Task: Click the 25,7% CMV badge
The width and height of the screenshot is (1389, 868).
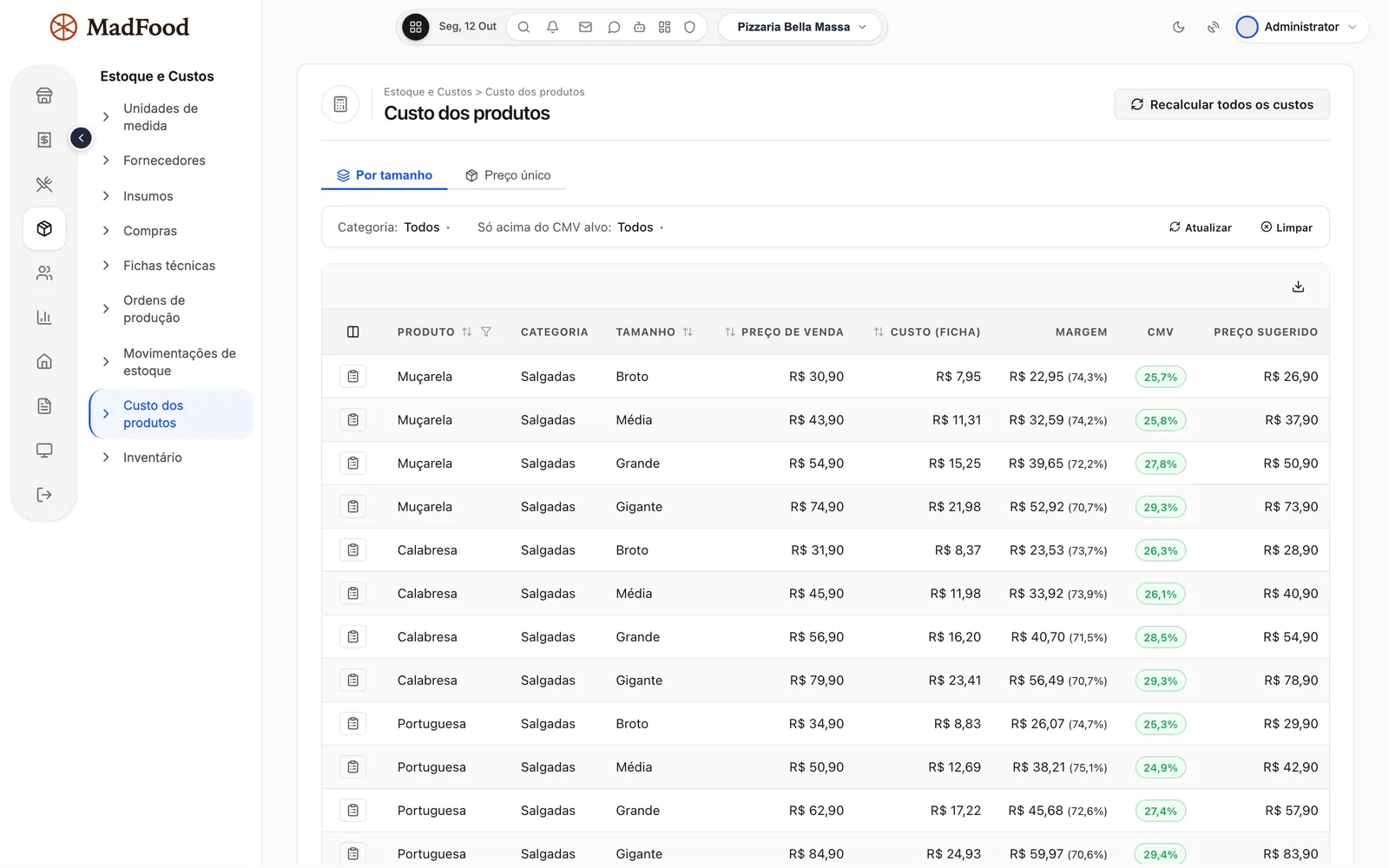Action: click(x=1161, y=377)
